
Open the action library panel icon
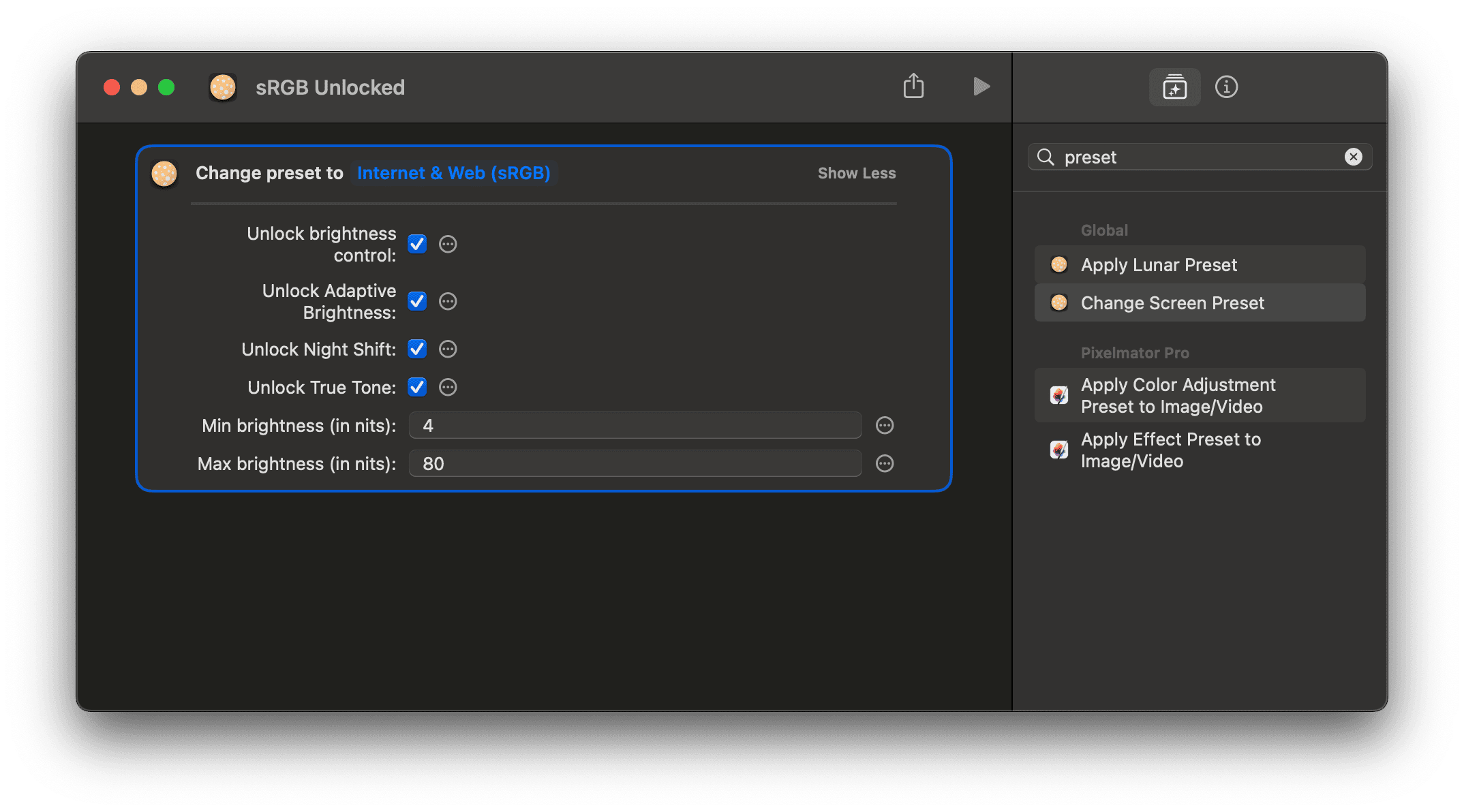[x=1174, y=87]
